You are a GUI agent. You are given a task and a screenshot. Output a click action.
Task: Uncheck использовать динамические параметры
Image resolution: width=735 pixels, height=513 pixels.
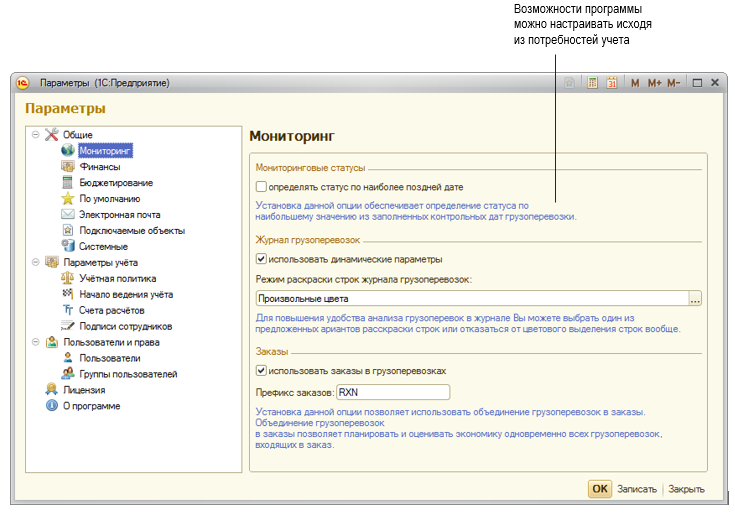[261, 259]
